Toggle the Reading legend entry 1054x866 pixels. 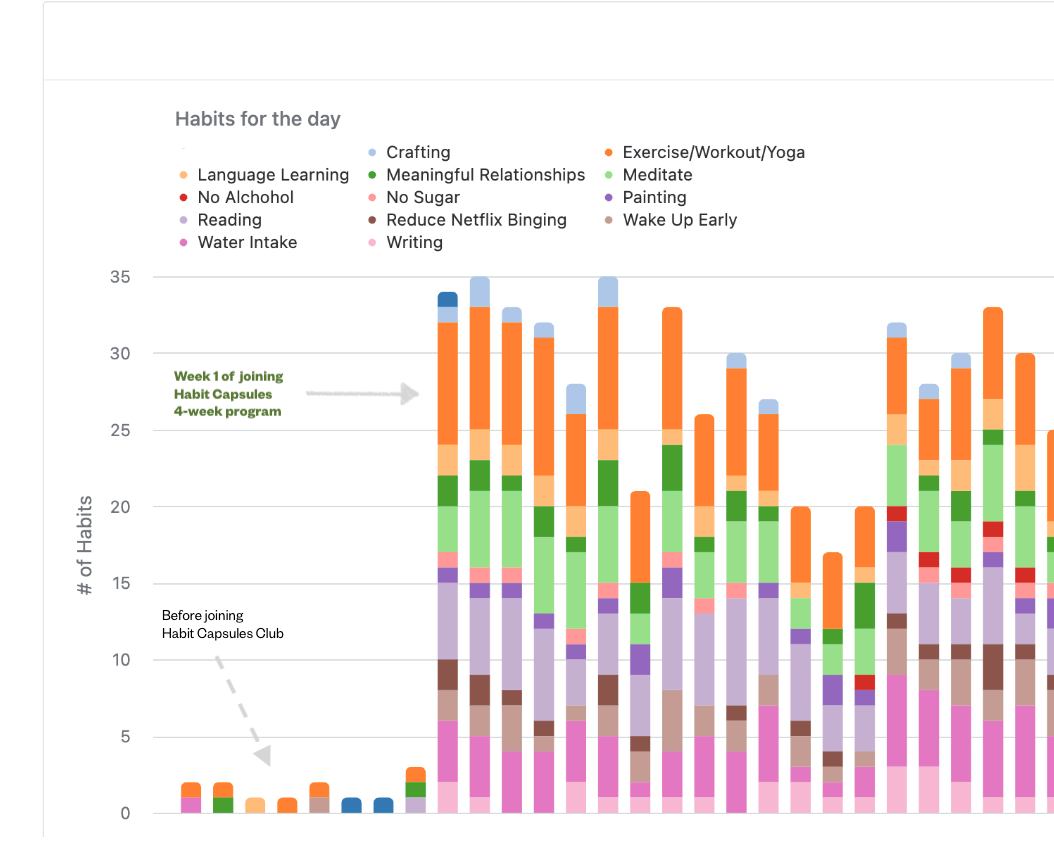click(x=220, y=220)
